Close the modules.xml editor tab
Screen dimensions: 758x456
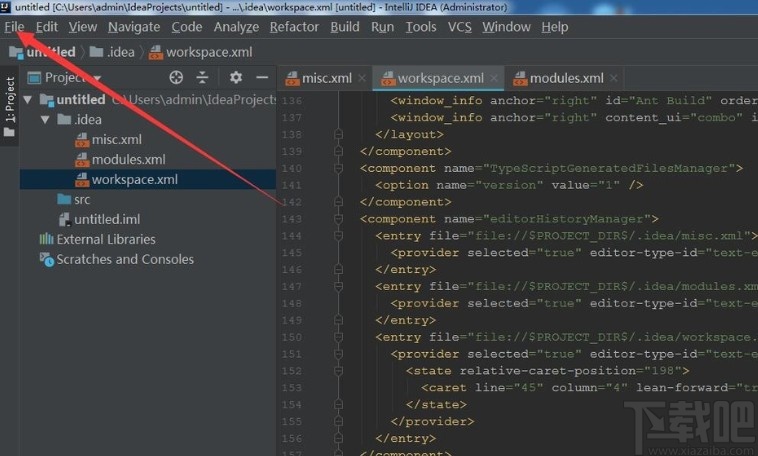[613, 78]
